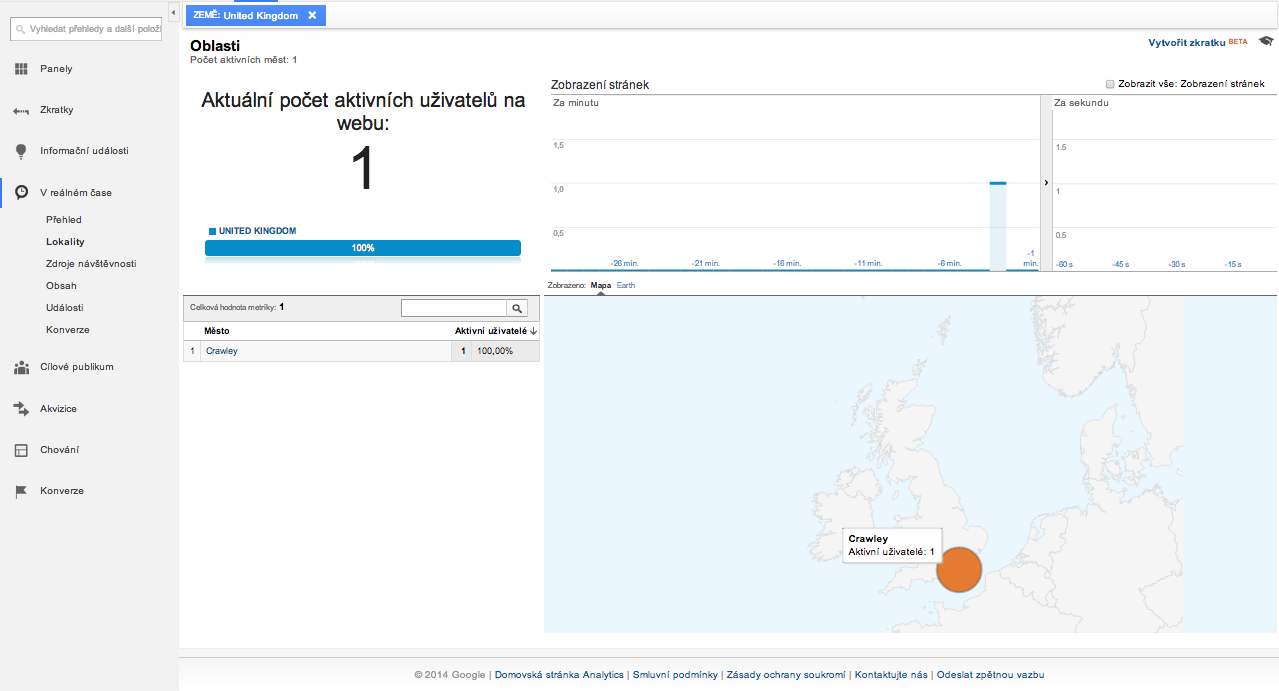Click the Konverze flag icon
Image resolution: width=1279 pixels, height=691 pixels.
pyautogui.click(x=21, y=491)
